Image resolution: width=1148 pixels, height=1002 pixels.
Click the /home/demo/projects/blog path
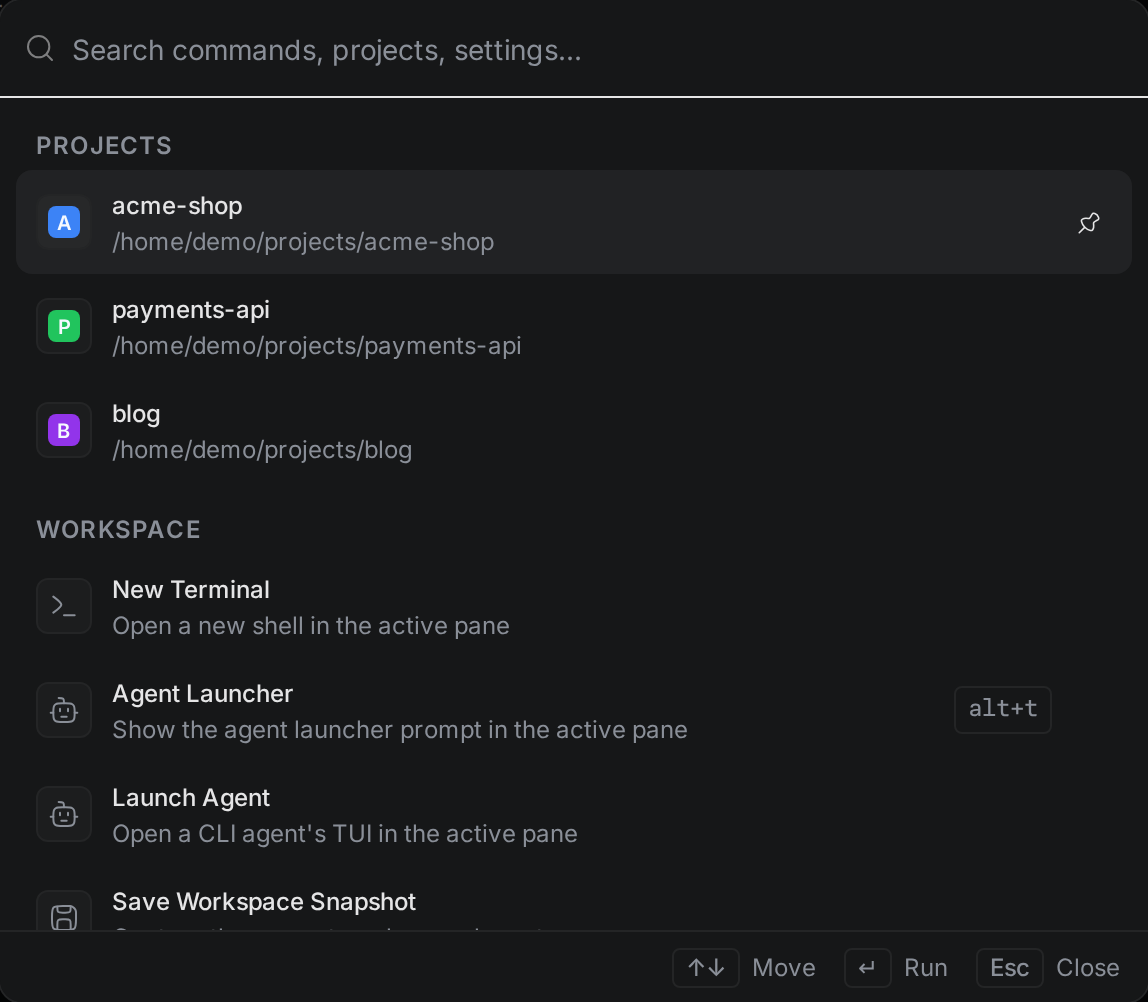click(262, 450)
